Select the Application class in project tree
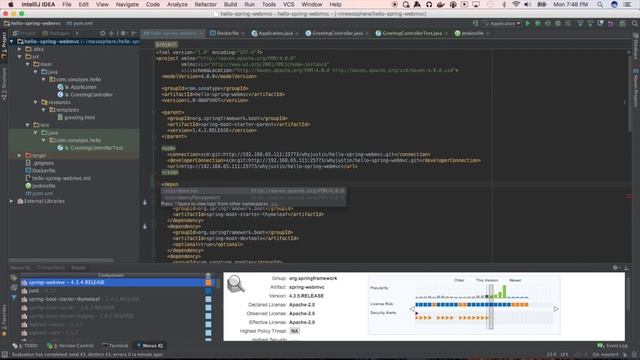 pyautogui.click(x=83, y=87)
